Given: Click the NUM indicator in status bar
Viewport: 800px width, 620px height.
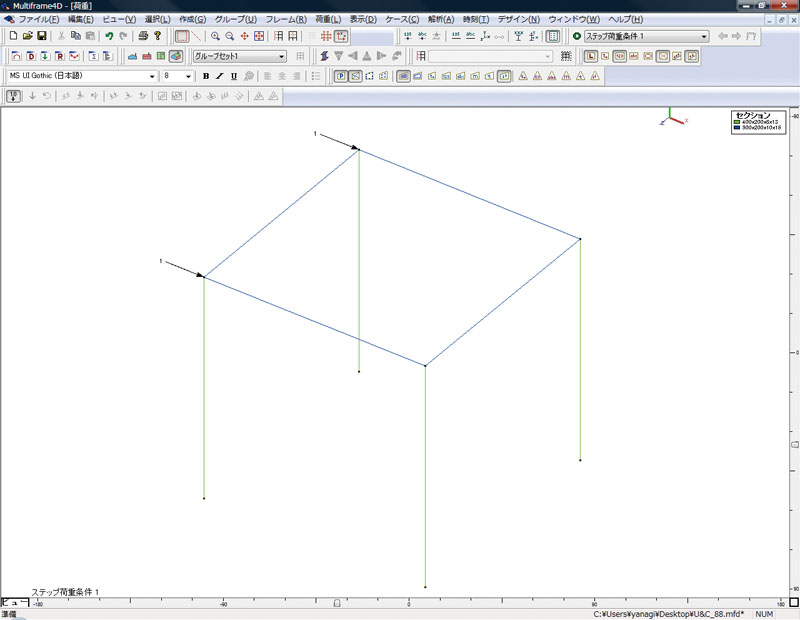Looking at the screenshot, I should (x=764, y=614).
